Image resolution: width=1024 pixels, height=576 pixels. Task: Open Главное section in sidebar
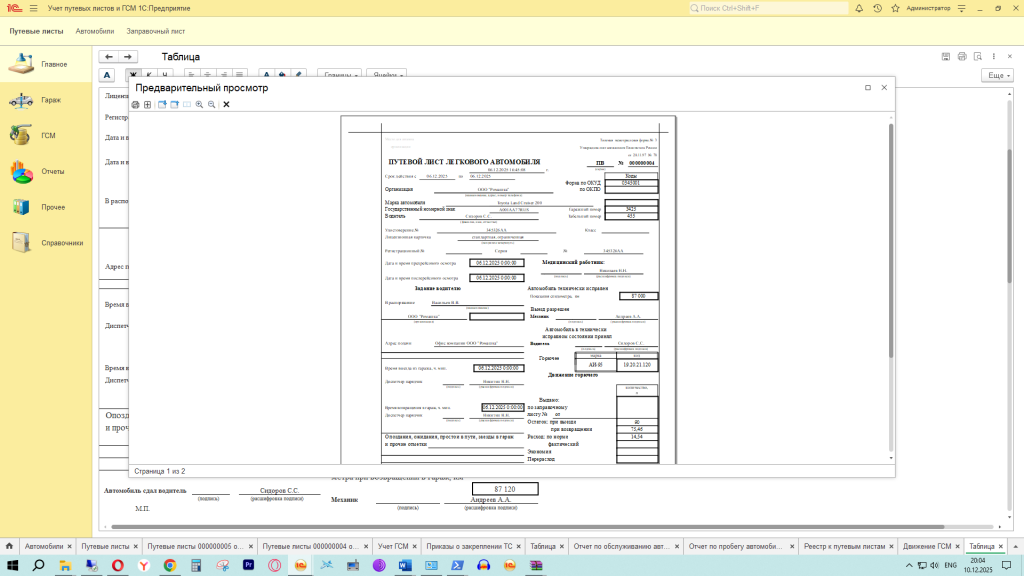click(46, 64)
